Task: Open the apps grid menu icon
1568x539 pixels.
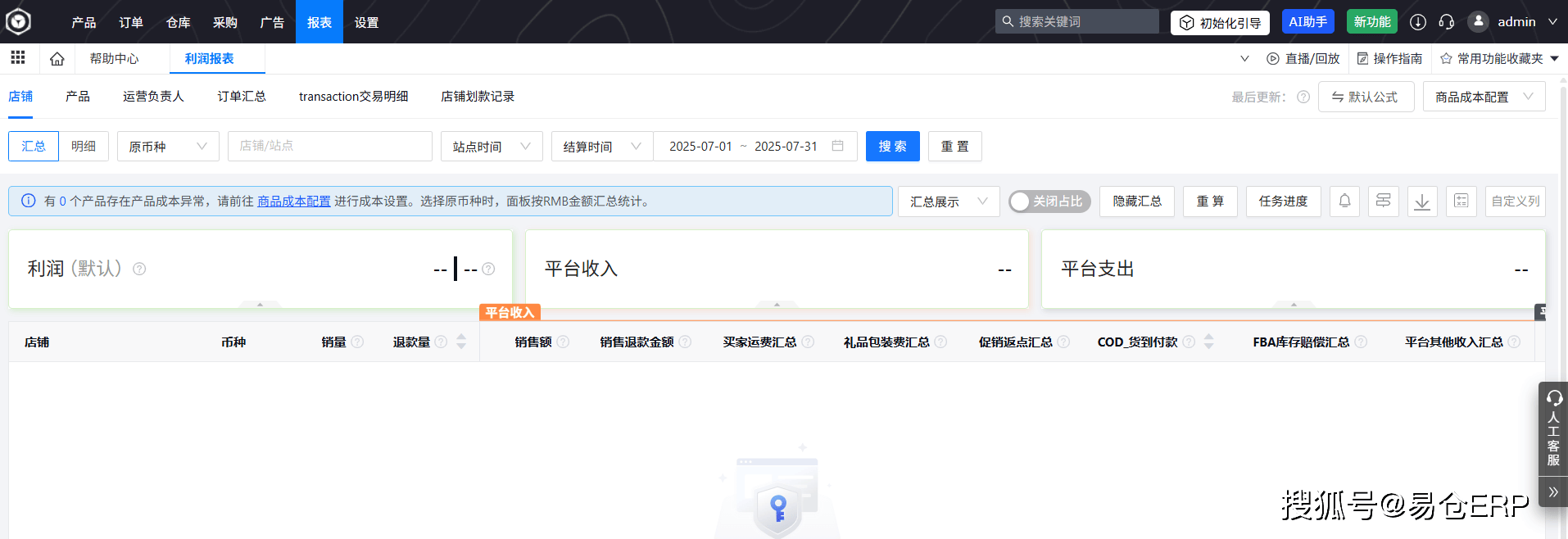Action: coord(18,57)
